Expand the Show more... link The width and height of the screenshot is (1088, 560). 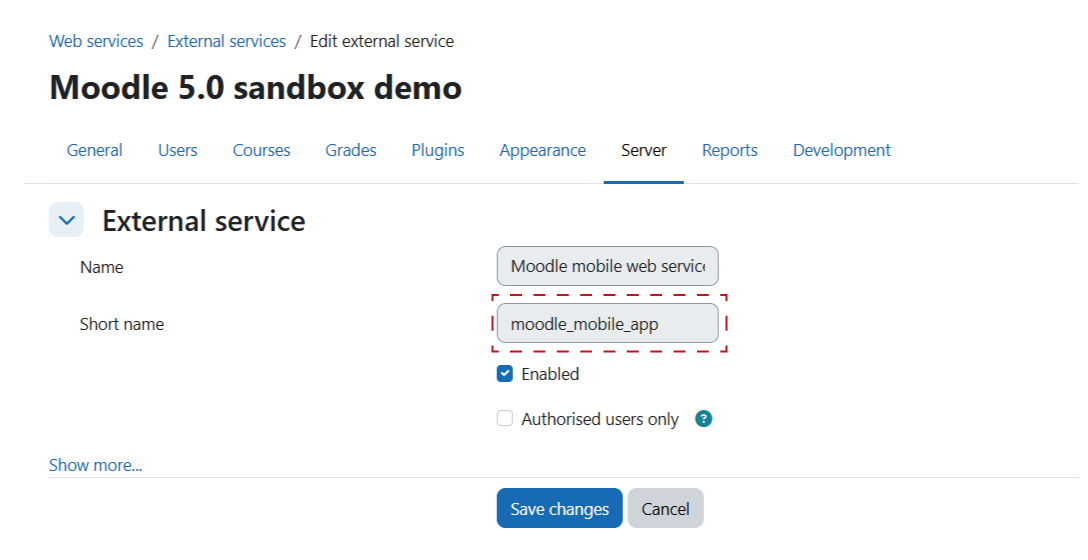[x=95, y=465]
